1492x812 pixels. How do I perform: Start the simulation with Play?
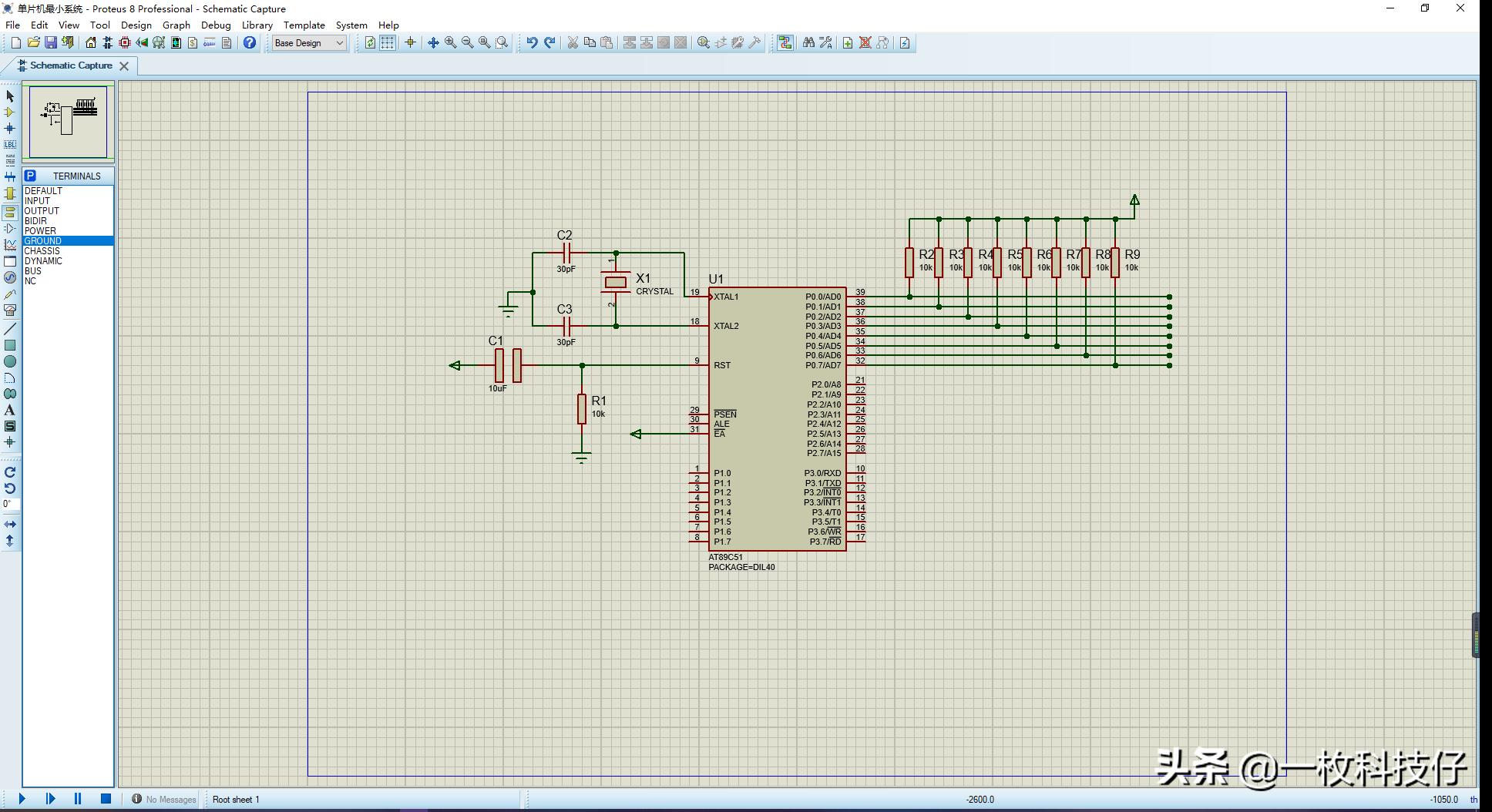[22, 799]
